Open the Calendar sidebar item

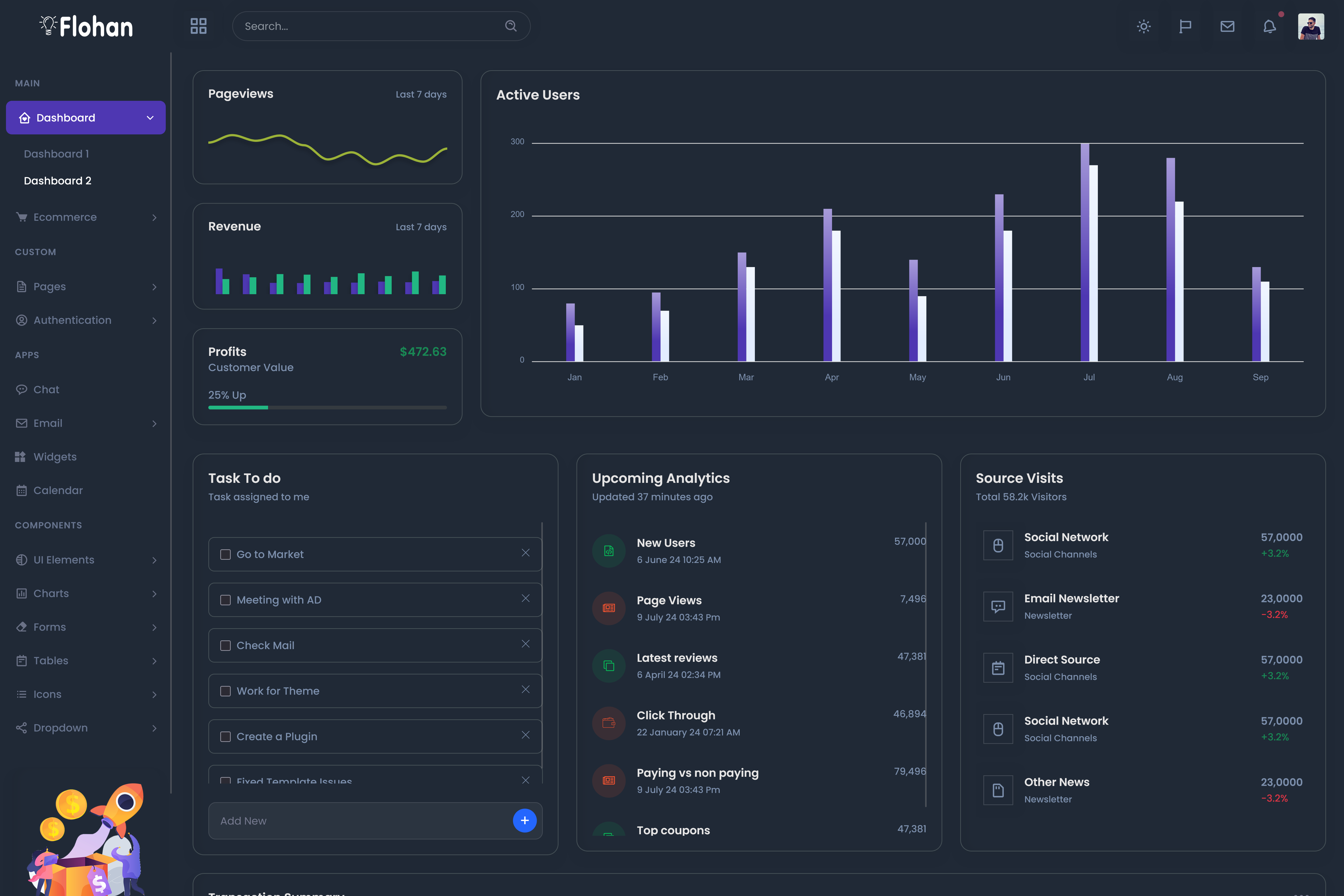(x=58, y=490)
